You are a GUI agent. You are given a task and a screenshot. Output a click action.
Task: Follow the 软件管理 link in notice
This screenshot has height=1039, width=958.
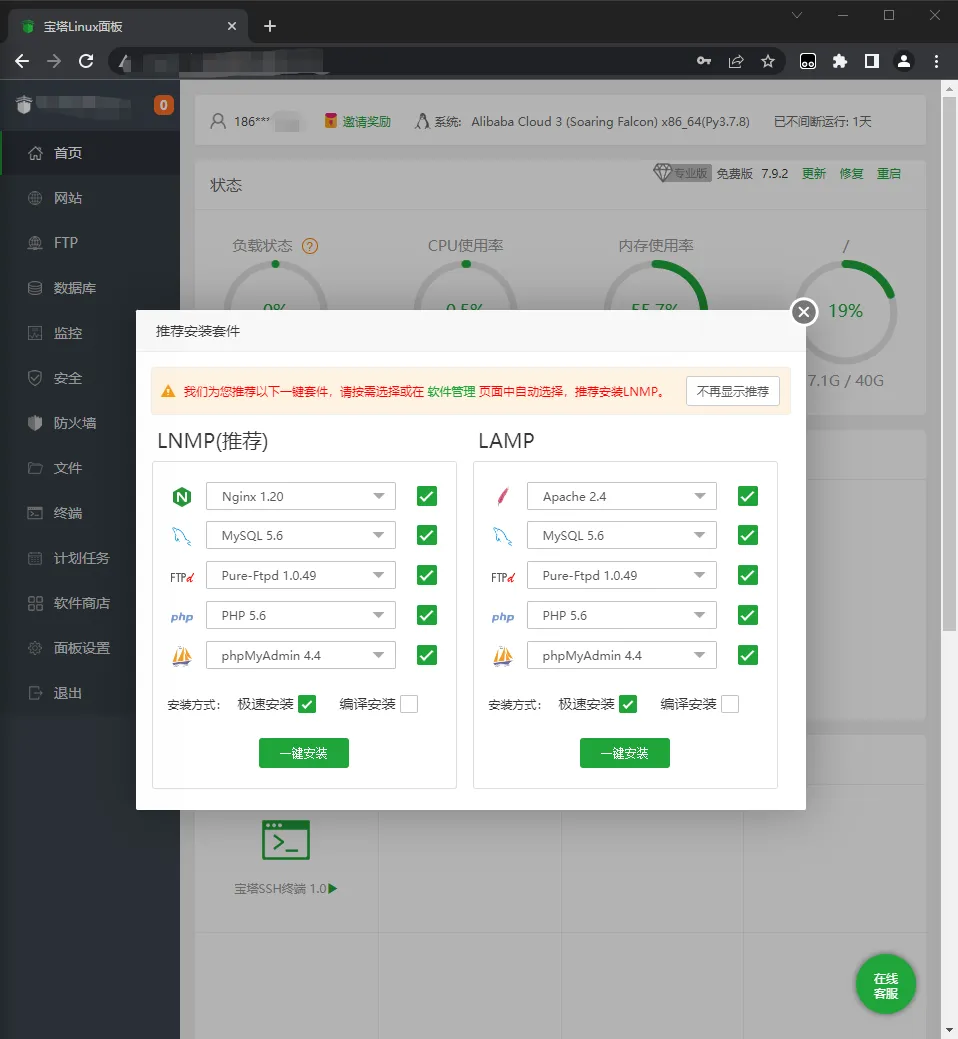pos(451,392)
